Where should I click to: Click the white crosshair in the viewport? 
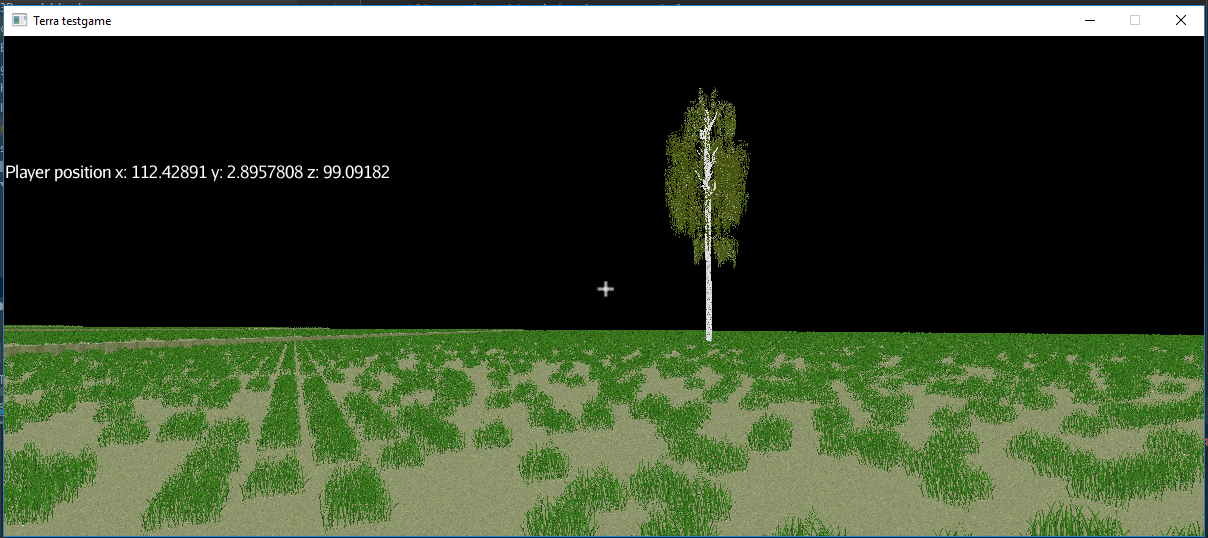click(x=605, y=289)
